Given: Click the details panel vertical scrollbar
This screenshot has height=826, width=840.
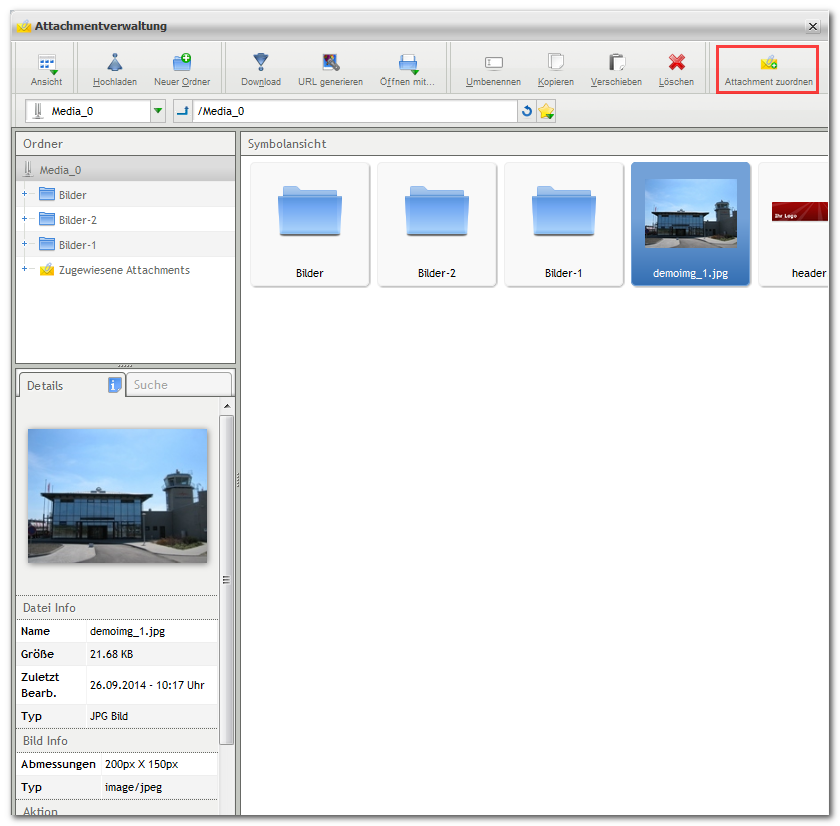Looking at the screenshot, I should coord(227,580).
